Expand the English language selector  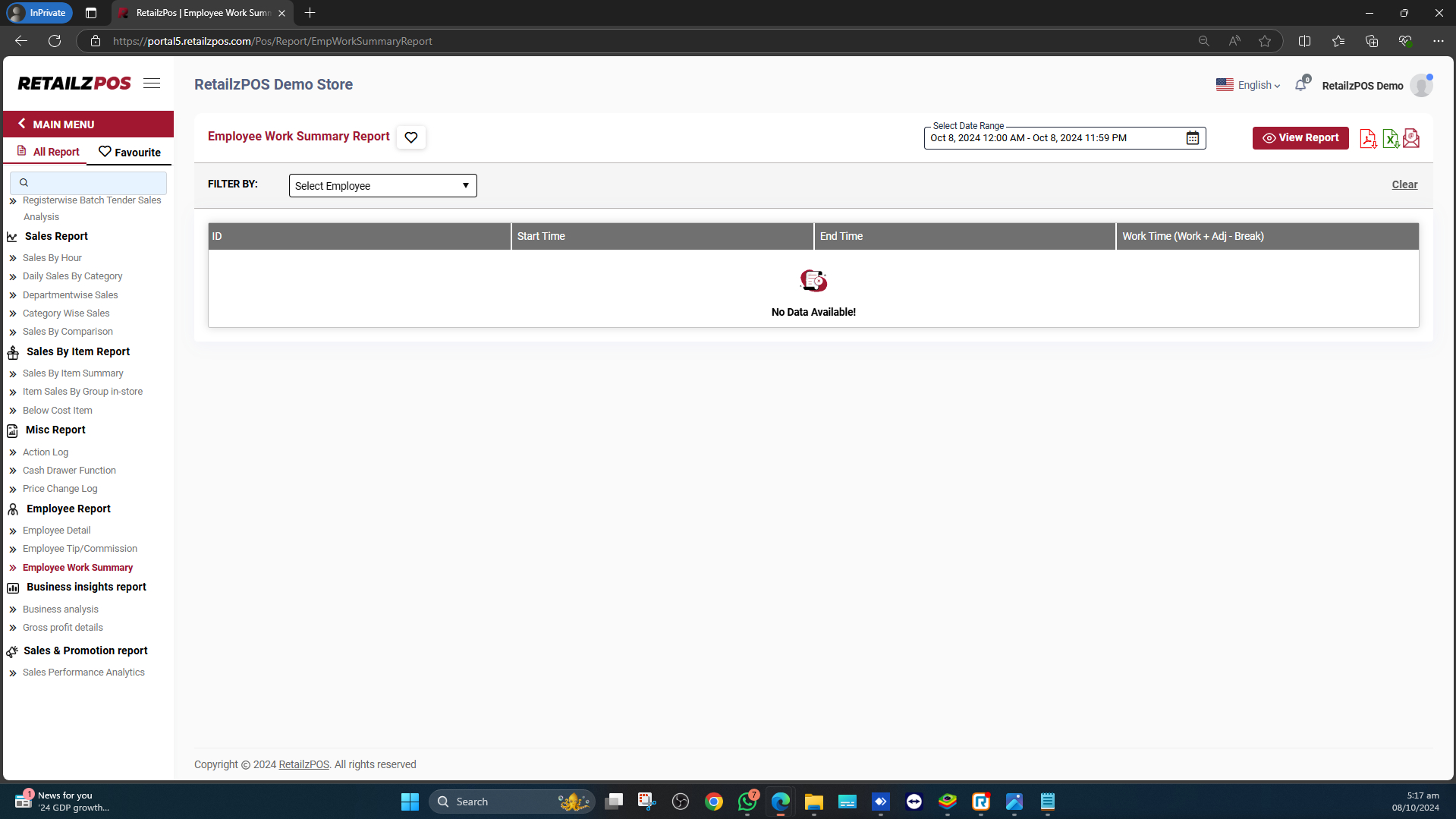point(1248,86)
